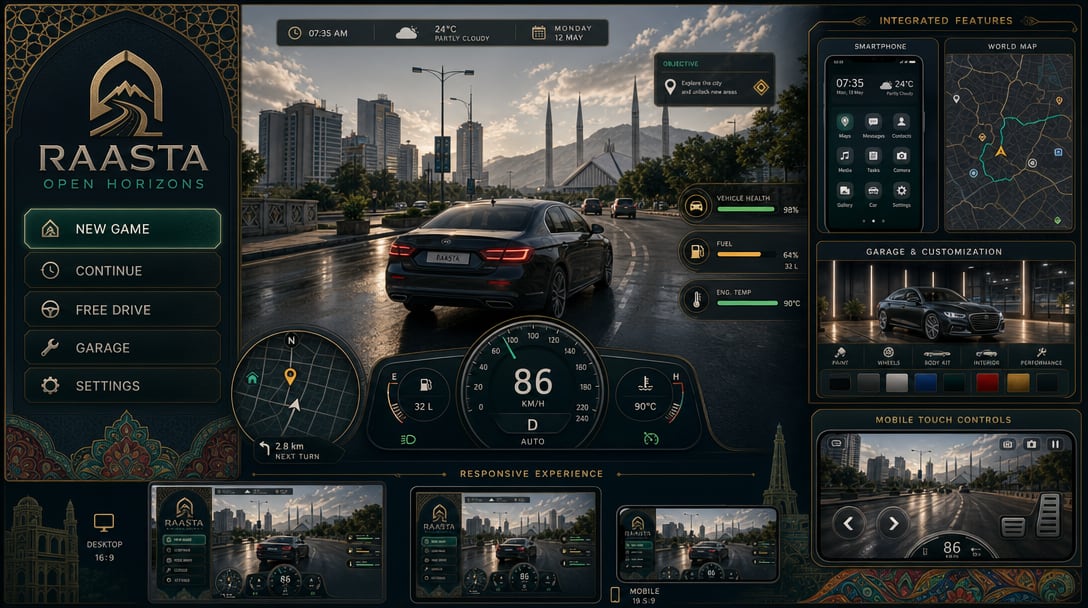Click the location pin in the Objective box
Screen dimensions: 1088x608
click(670, 87)
